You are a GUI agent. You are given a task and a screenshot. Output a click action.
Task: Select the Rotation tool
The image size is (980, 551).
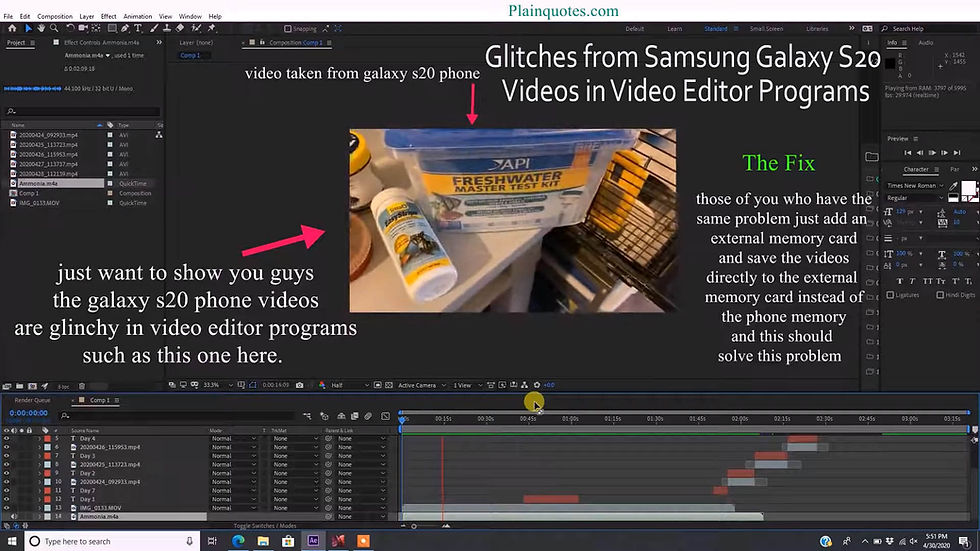[70, 28]
